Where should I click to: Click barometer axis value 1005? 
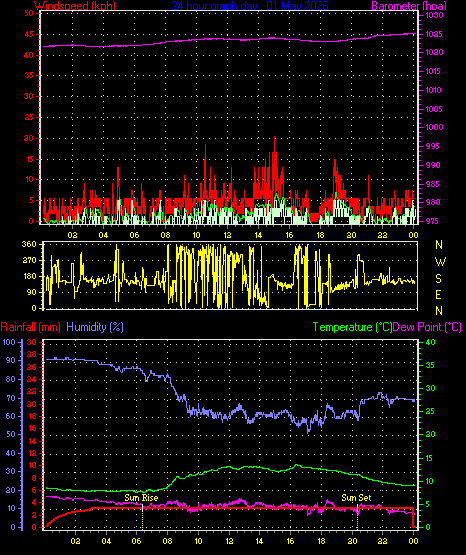coord(434,109)
